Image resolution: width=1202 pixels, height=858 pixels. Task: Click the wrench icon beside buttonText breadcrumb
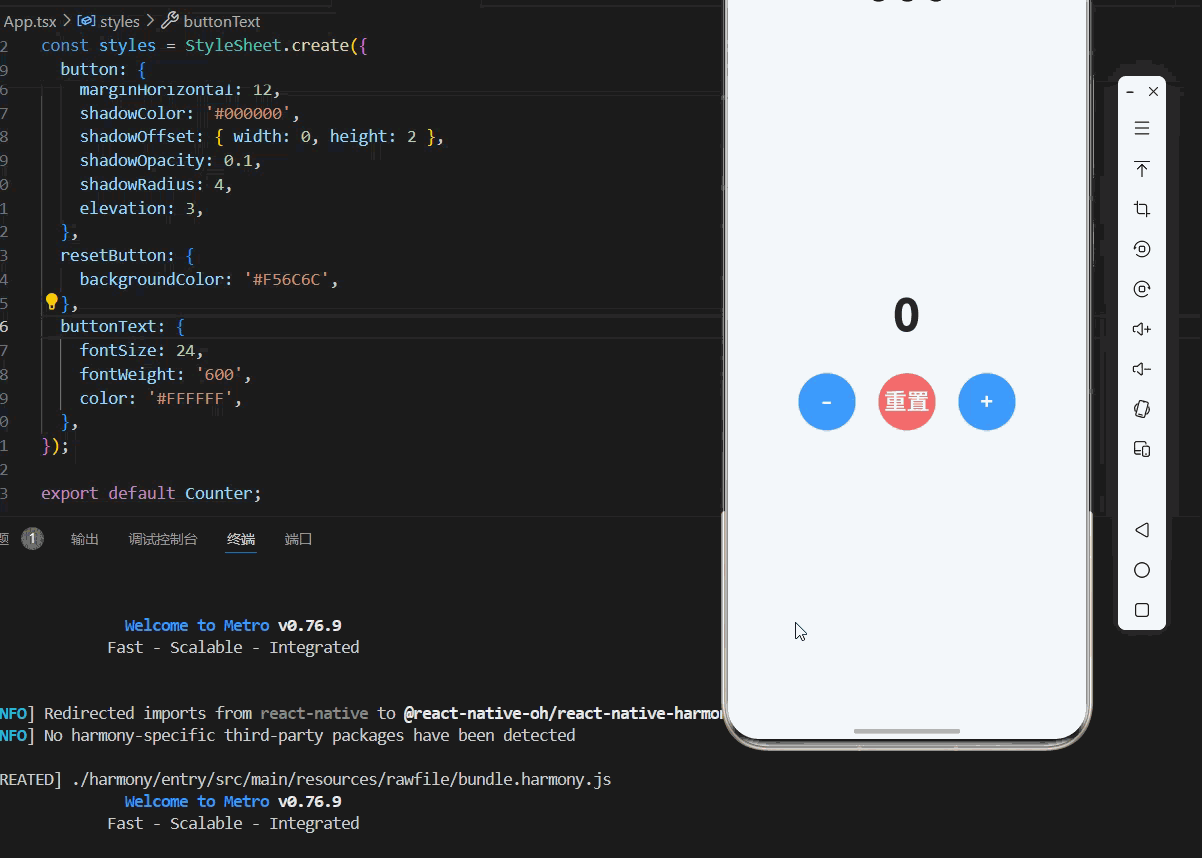(x=170, y=20)
